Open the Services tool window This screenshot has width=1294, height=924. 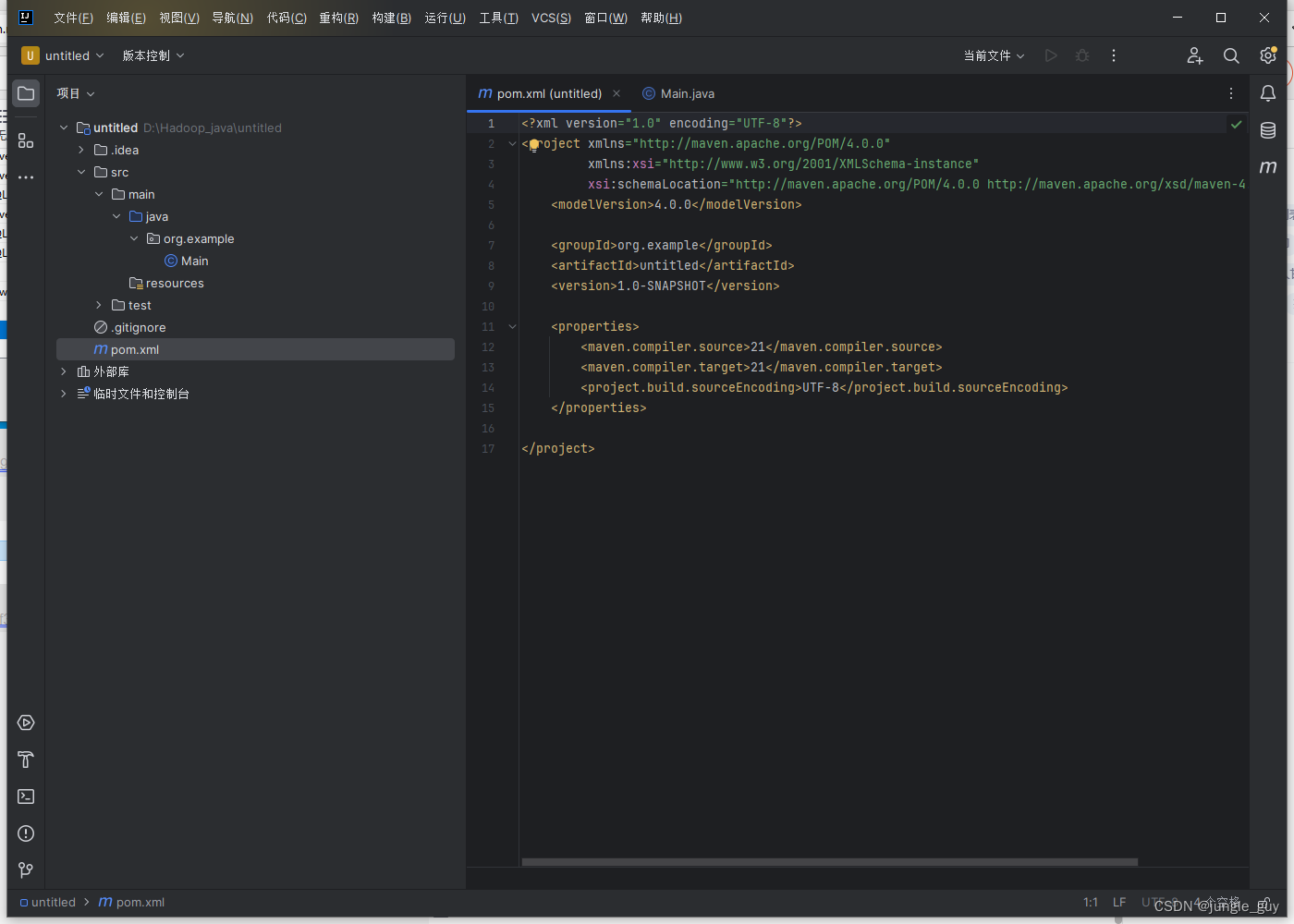point(26,723)
